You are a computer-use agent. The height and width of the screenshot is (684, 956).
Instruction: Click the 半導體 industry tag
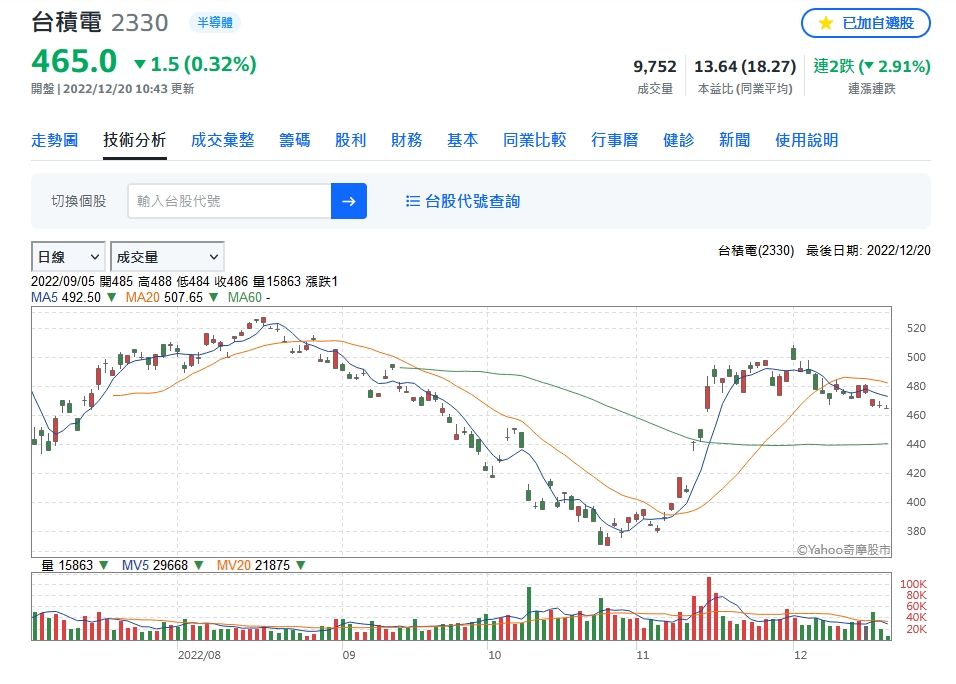click(x=215, y=23)
